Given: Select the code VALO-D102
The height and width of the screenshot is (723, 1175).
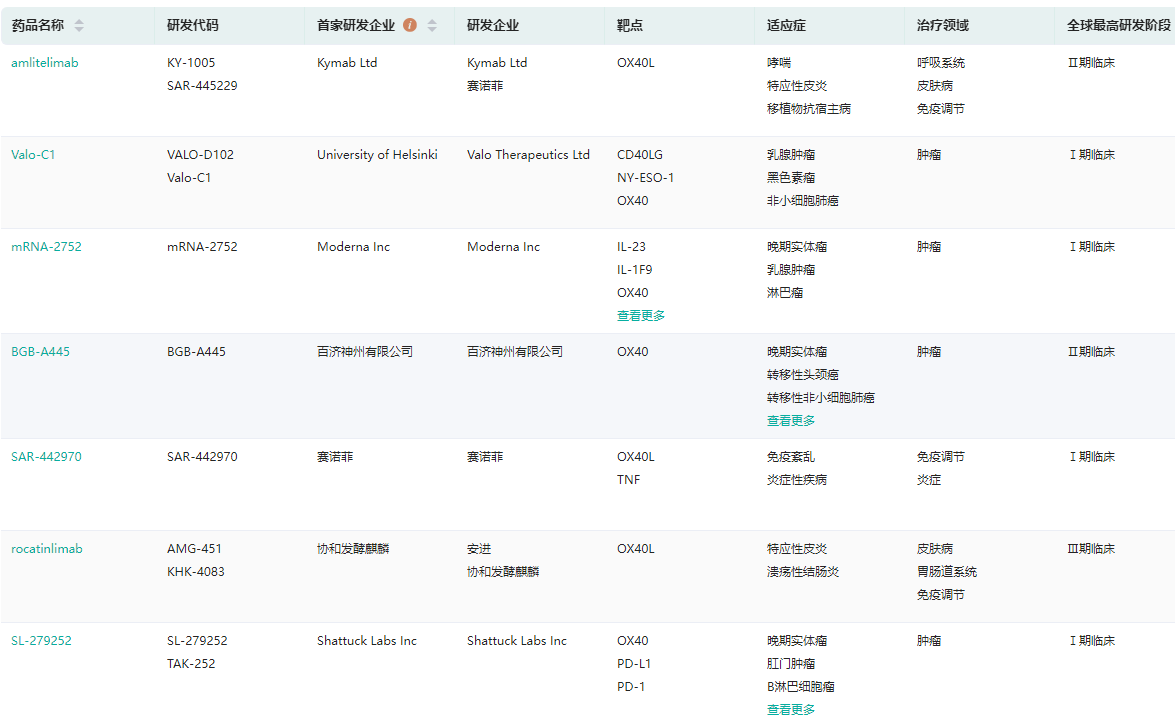Looking at the screenshot, I should pyautogui.click(x=200, y=155).
